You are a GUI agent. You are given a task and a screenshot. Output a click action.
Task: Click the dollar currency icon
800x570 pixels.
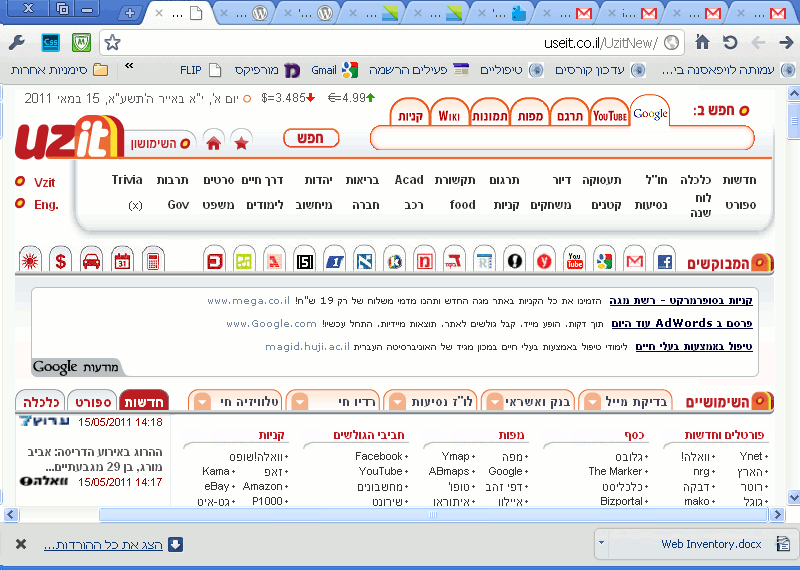(60, 261)
